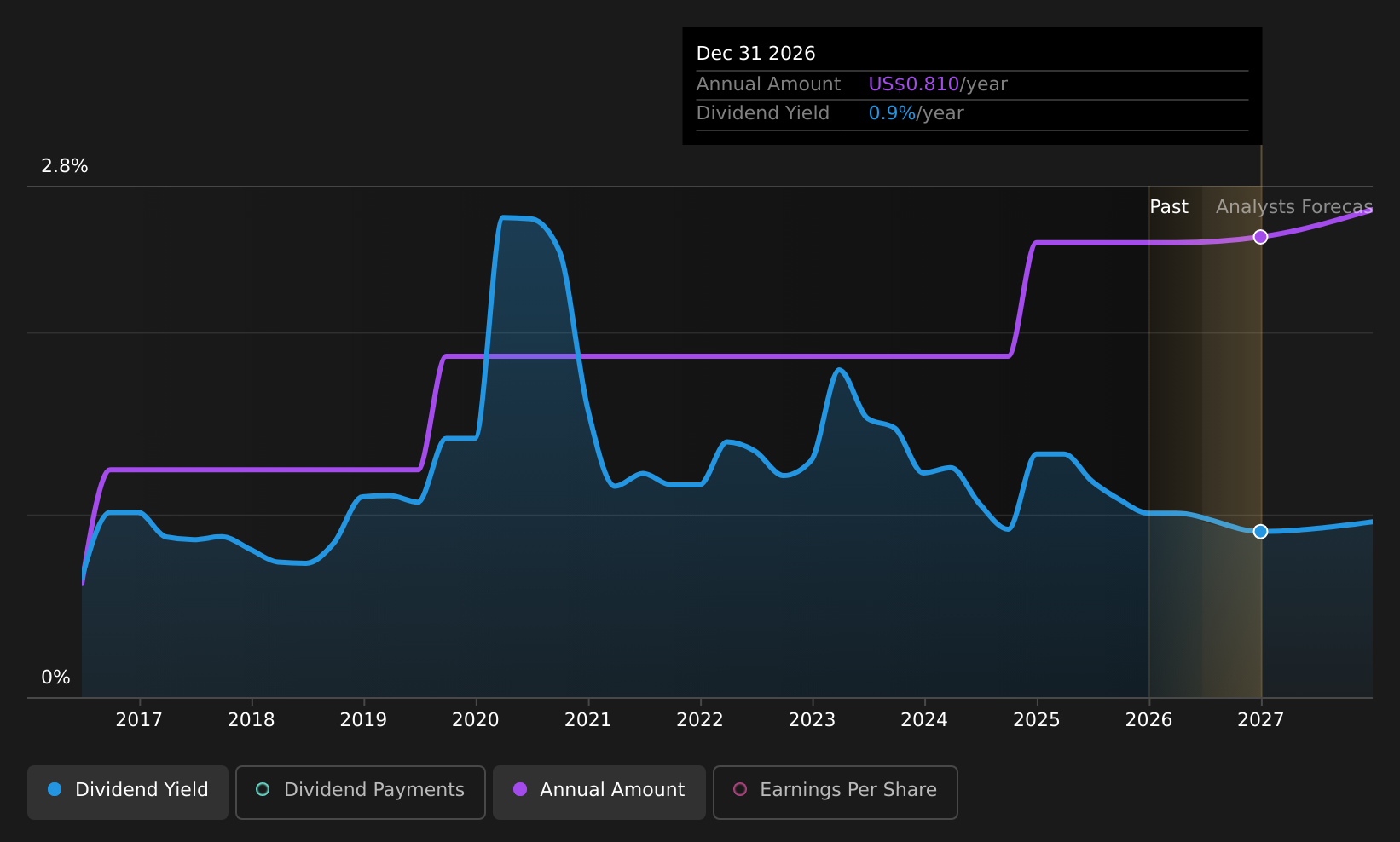
Task: Toggle the Annual Amount series
Action: click(599, 793)
